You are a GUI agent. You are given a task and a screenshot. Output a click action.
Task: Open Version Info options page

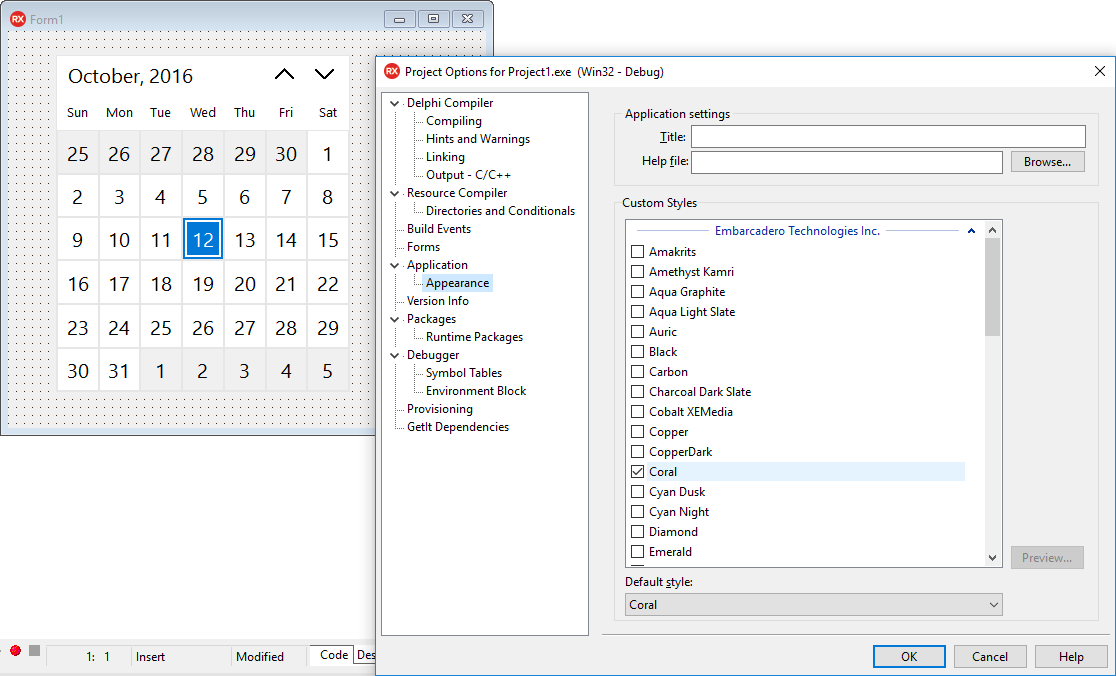click(437, 301)
